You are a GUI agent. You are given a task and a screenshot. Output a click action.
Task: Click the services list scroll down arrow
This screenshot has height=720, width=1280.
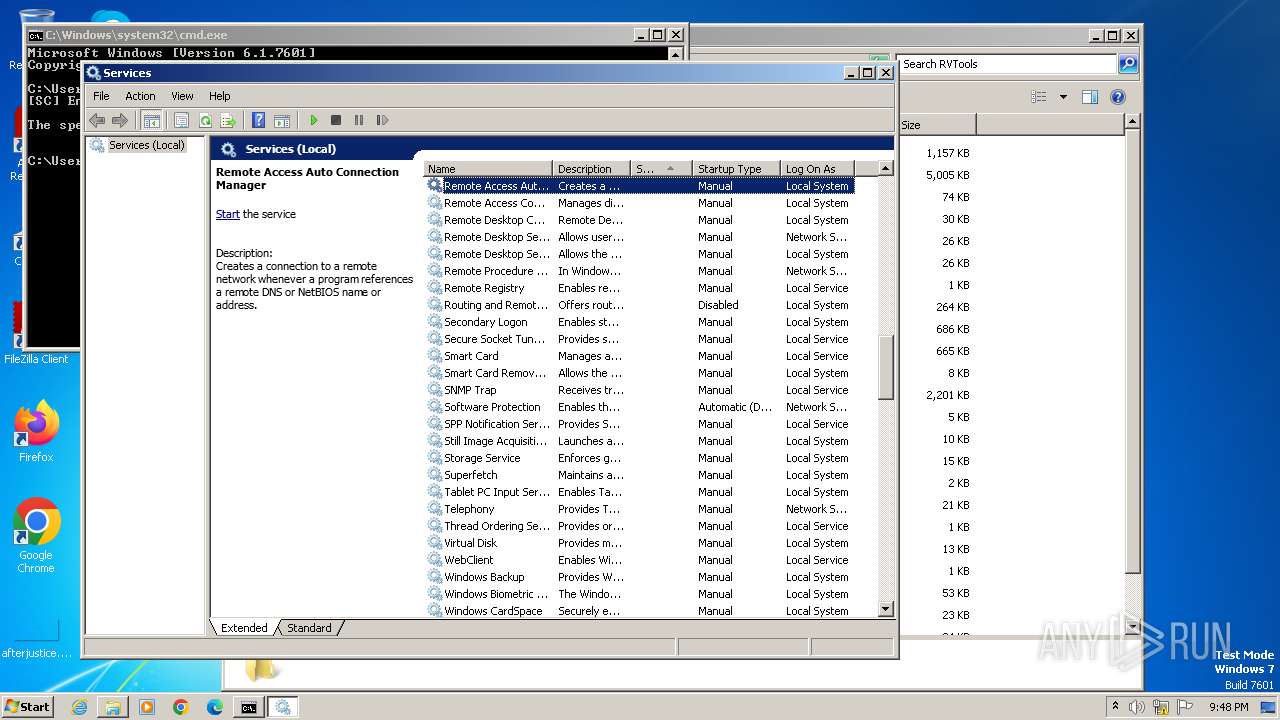[885, 609]
